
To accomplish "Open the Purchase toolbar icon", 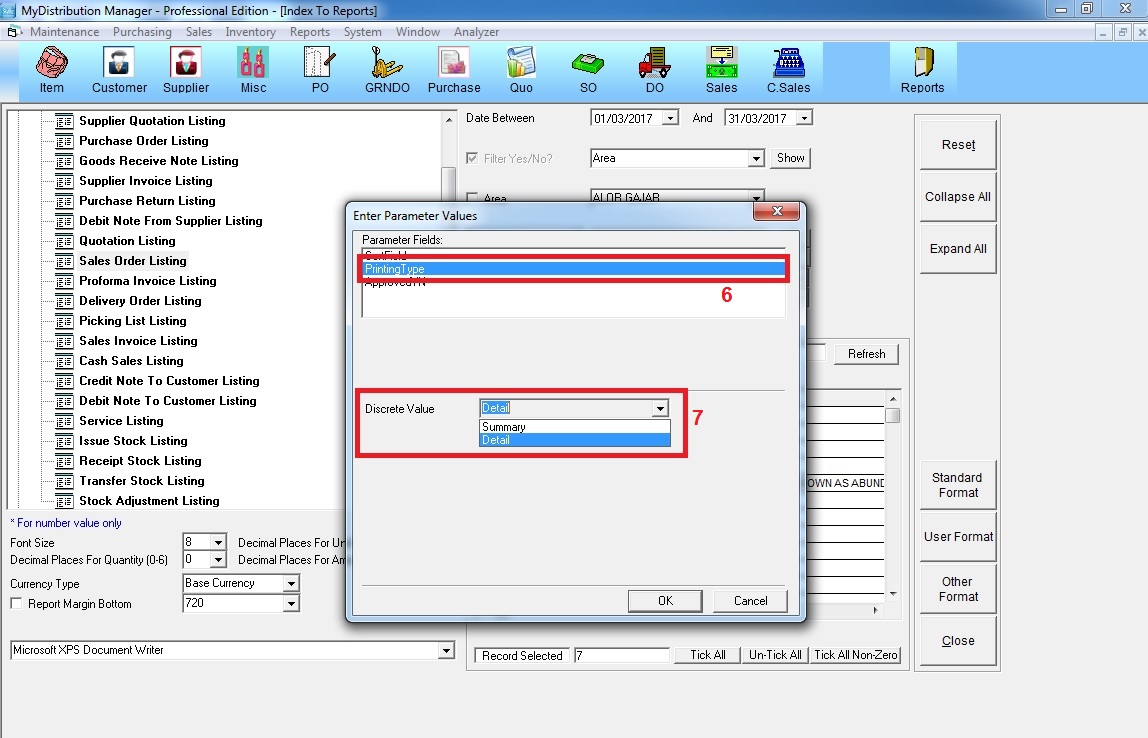I will pyautogui.click(x=454, y=69).
